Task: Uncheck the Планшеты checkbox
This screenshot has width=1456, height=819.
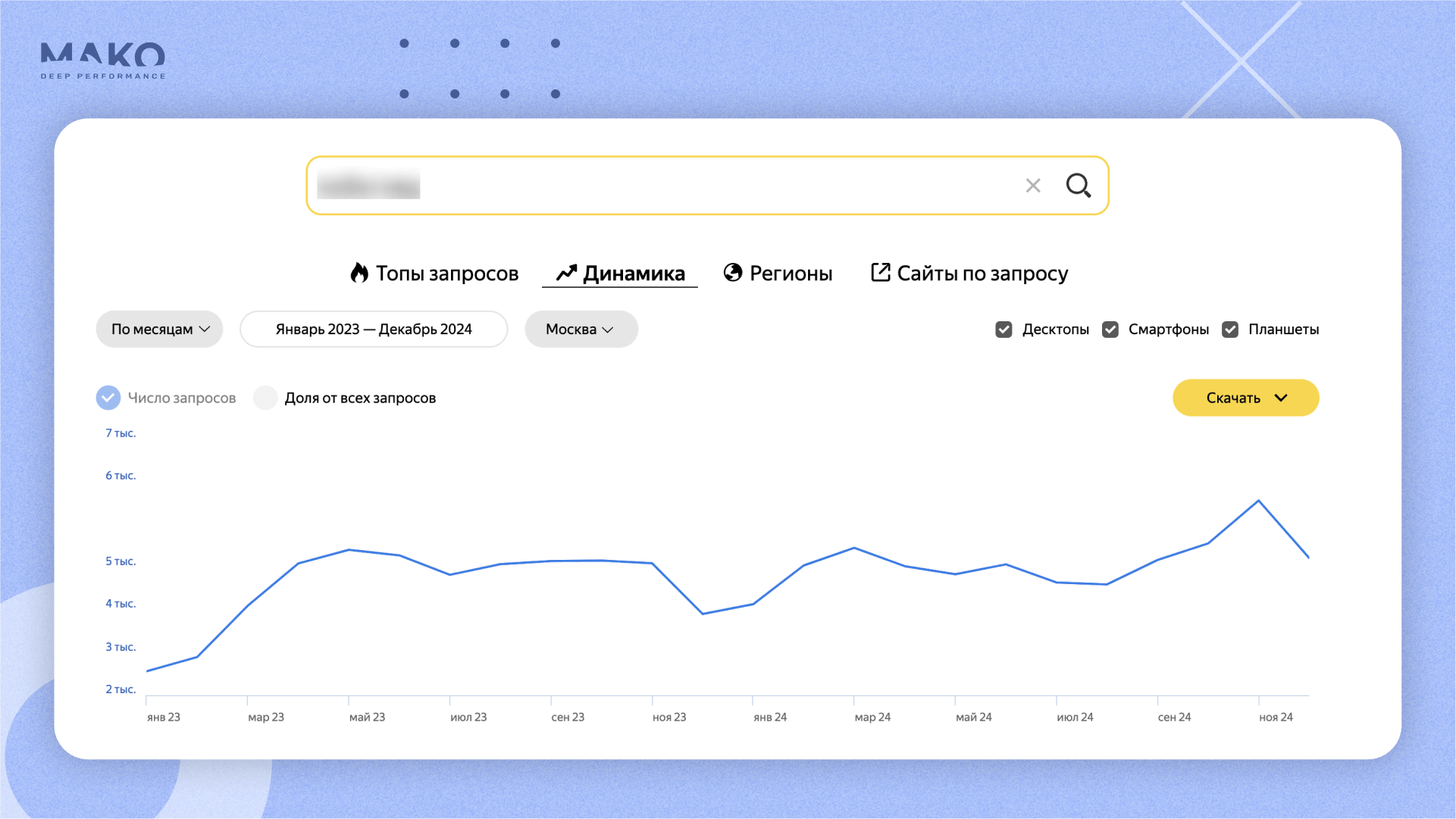Action: (1230, 330)
